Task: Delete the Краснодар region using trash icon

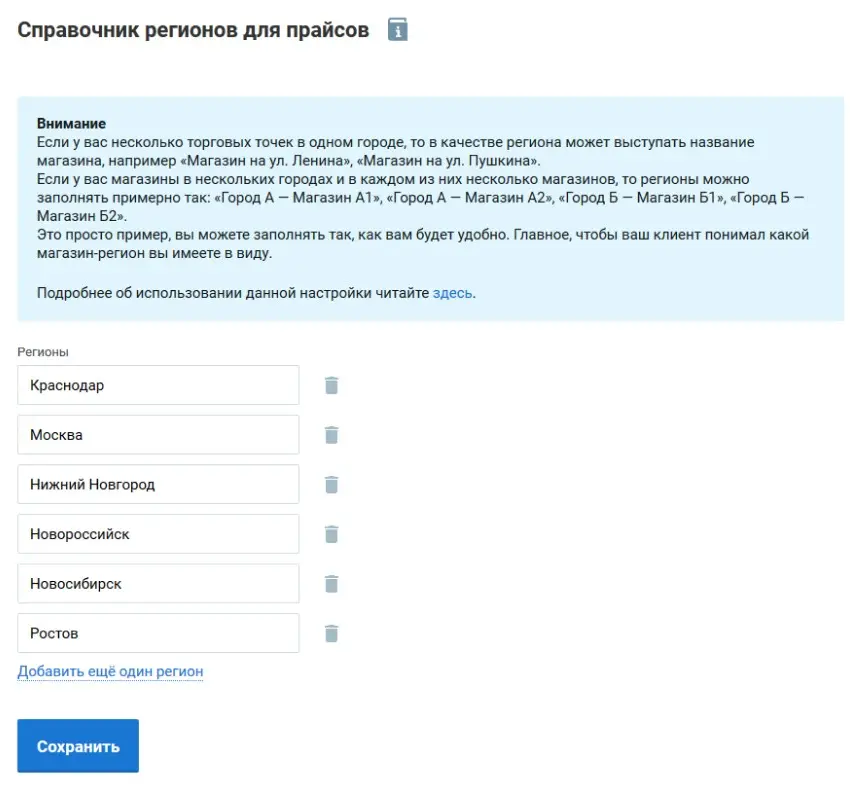Action: [x=331, y=384]
